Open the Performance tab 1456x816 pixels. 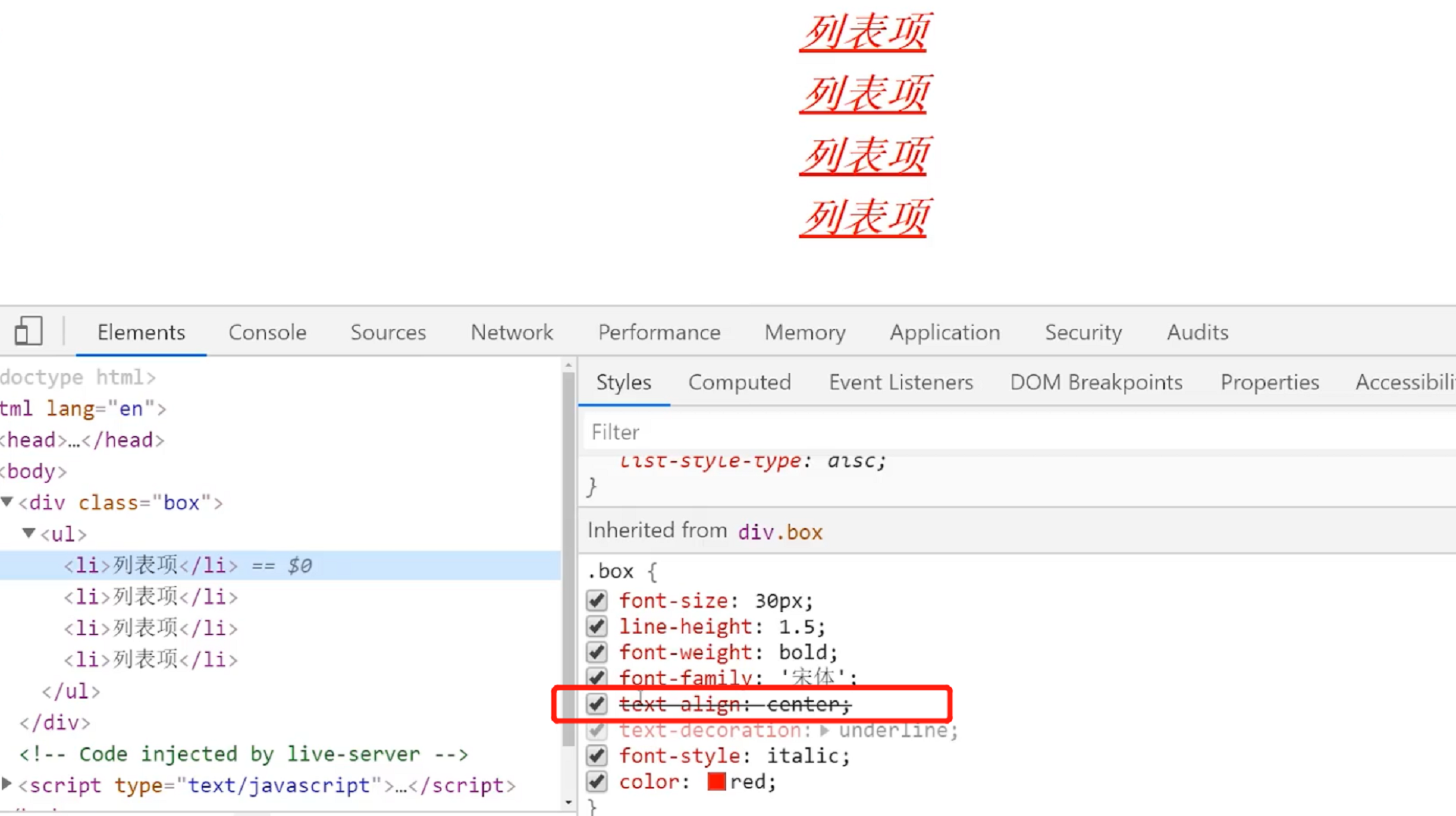(x=659, y=332)
